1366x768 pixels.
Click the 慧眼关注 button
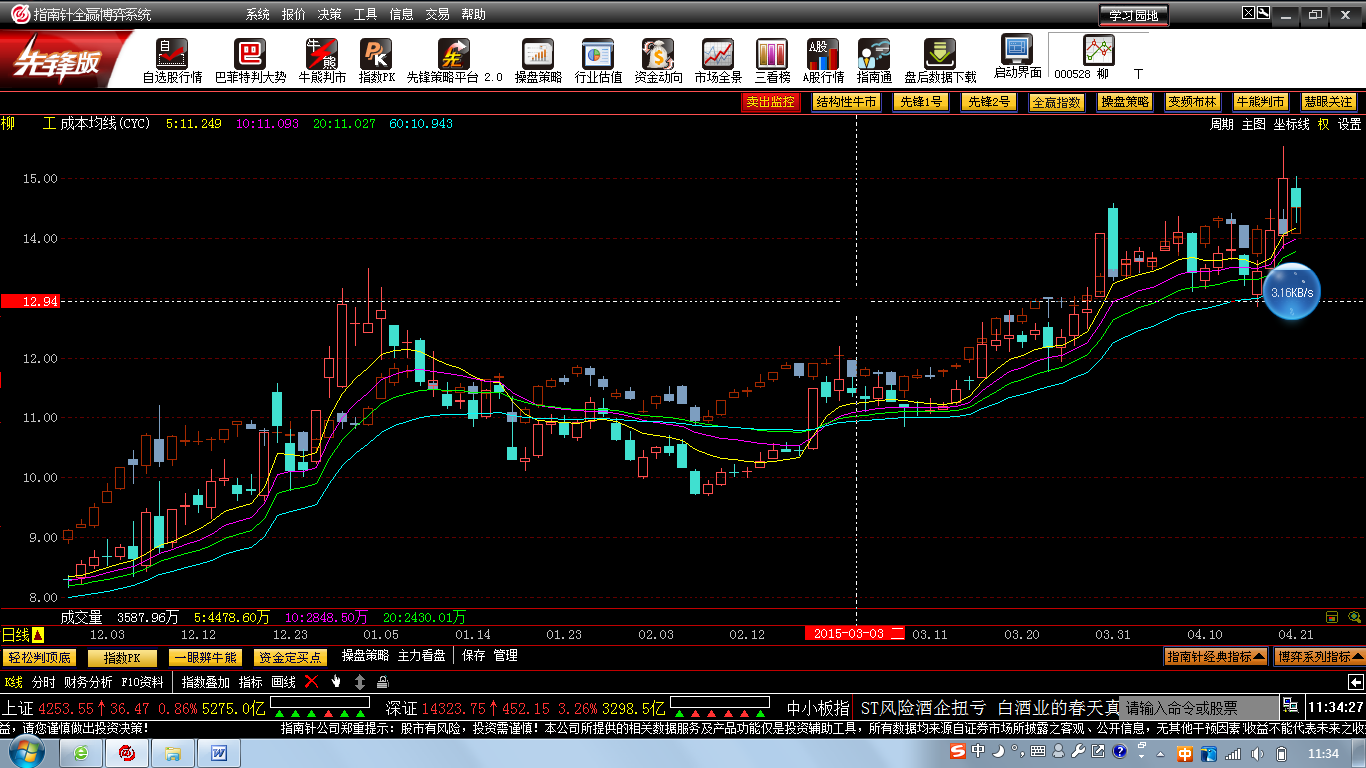[1329, 102]
